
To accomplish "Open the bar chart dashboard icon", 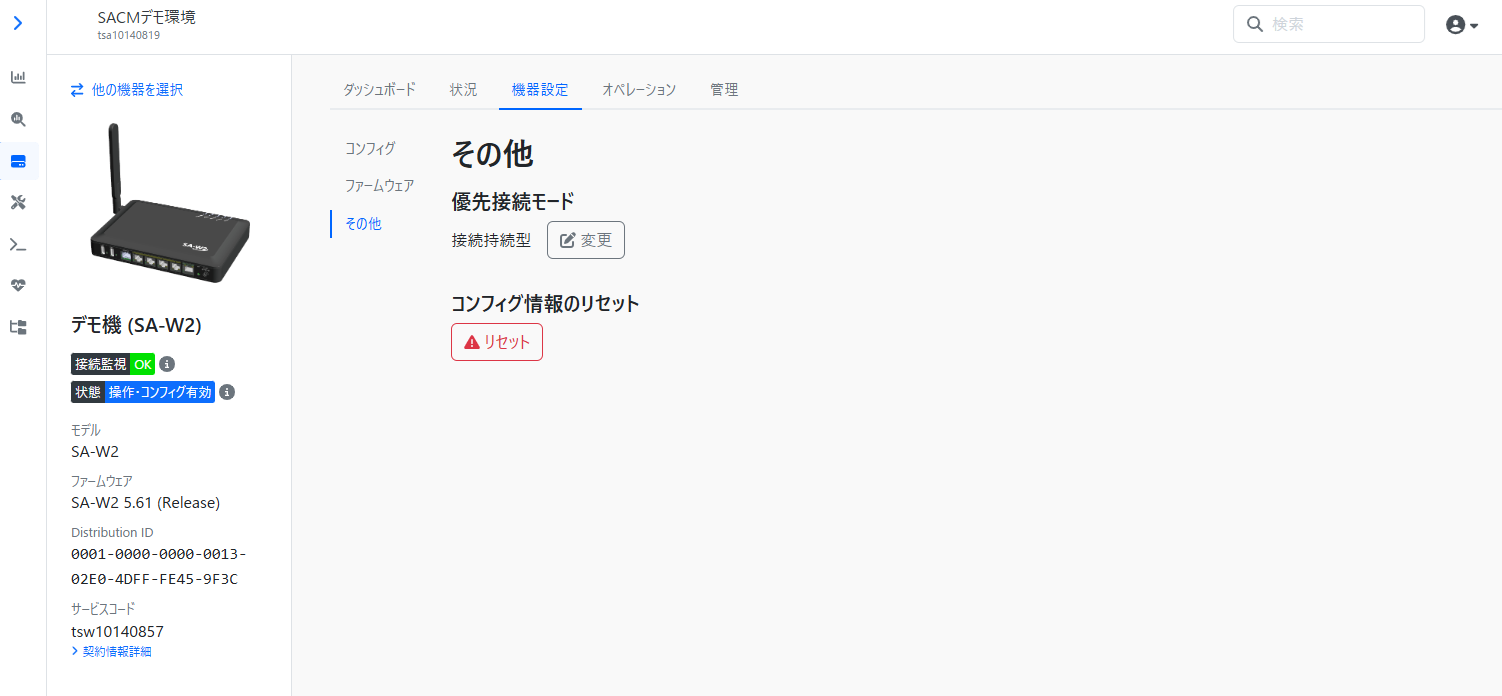I will click(18, 77).
